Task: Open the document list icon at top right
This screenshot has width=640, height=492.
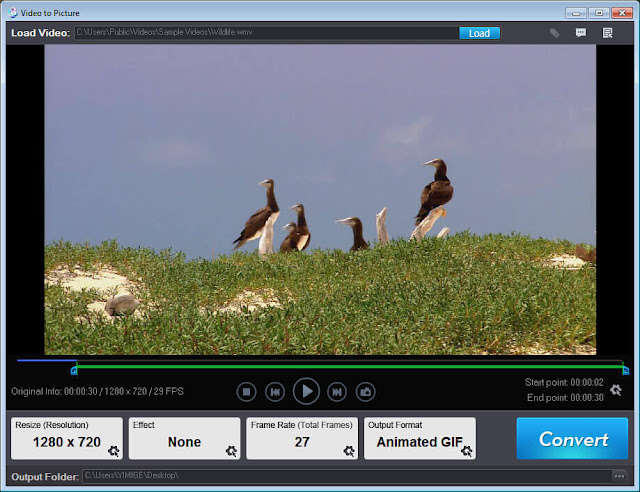Action: (607, 33)
